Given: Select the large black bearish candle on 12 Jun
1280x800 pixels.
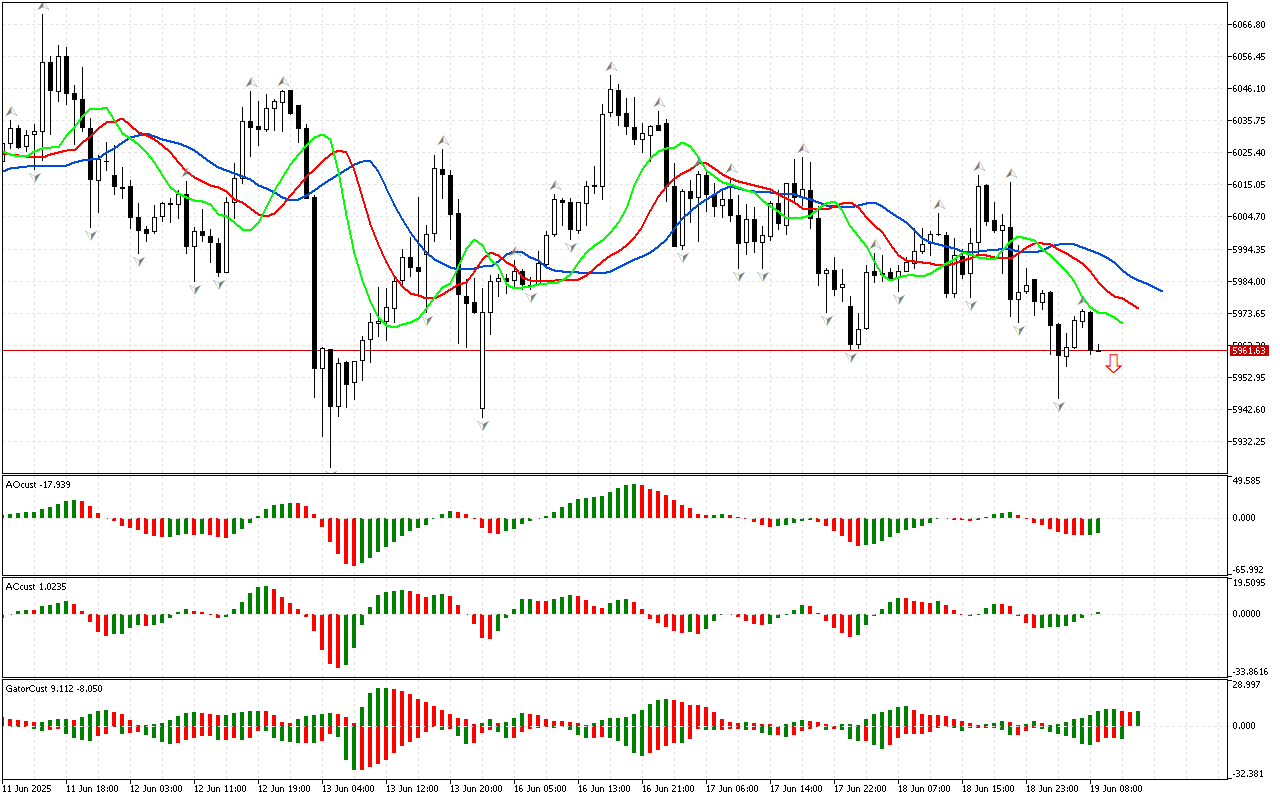Looking at the screenshot, I should (x=314, y=282).
